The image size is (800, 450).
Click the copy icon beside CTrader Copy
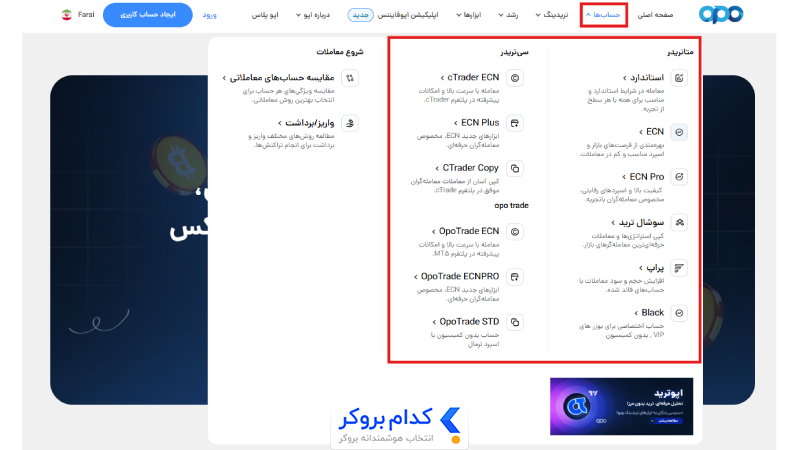515,168
